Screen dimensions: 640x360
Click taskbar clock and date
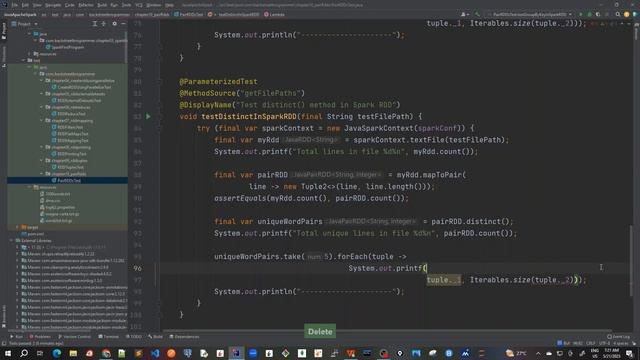(611, 353)
